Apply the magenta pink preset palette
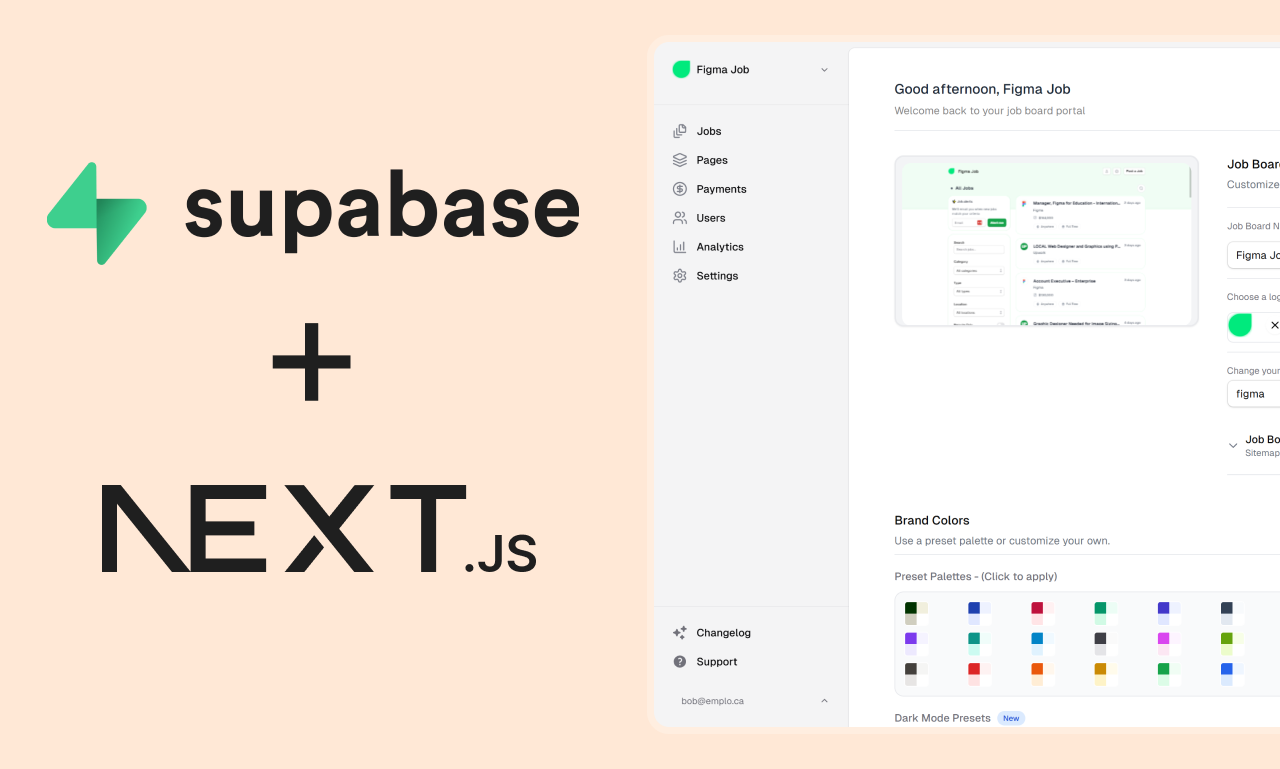The height and width of the screenshot is (769, 1280). [1168, 644]
